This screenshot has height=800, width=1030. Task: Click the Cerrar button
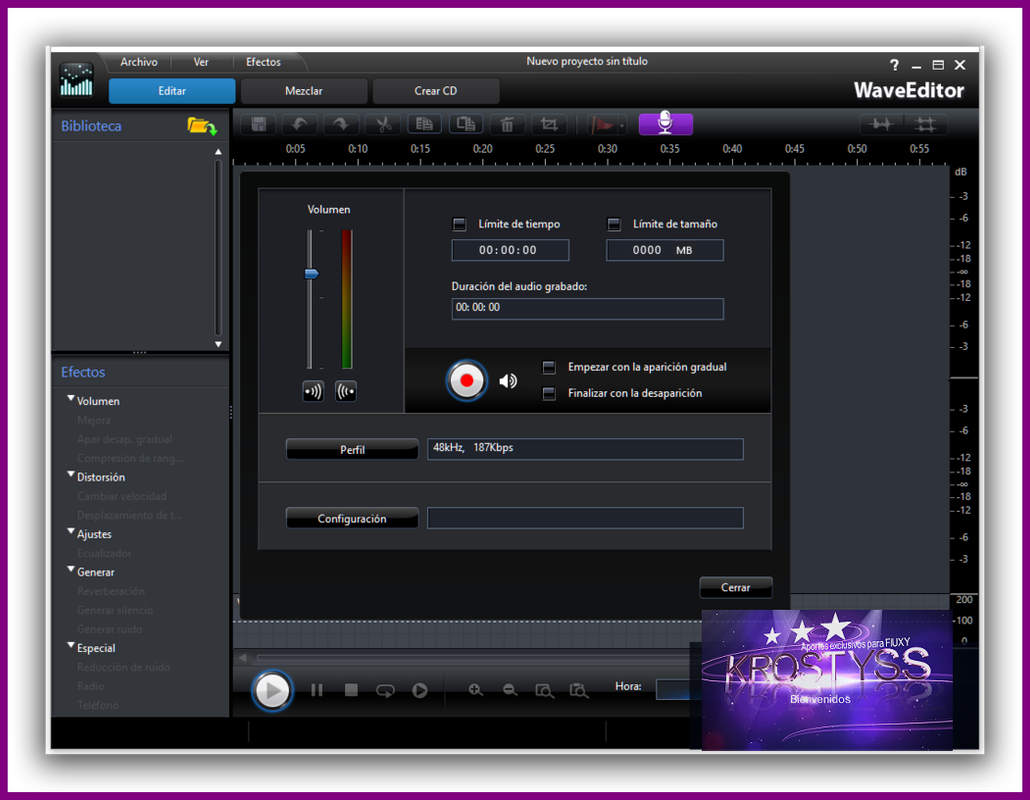[736, 587]
